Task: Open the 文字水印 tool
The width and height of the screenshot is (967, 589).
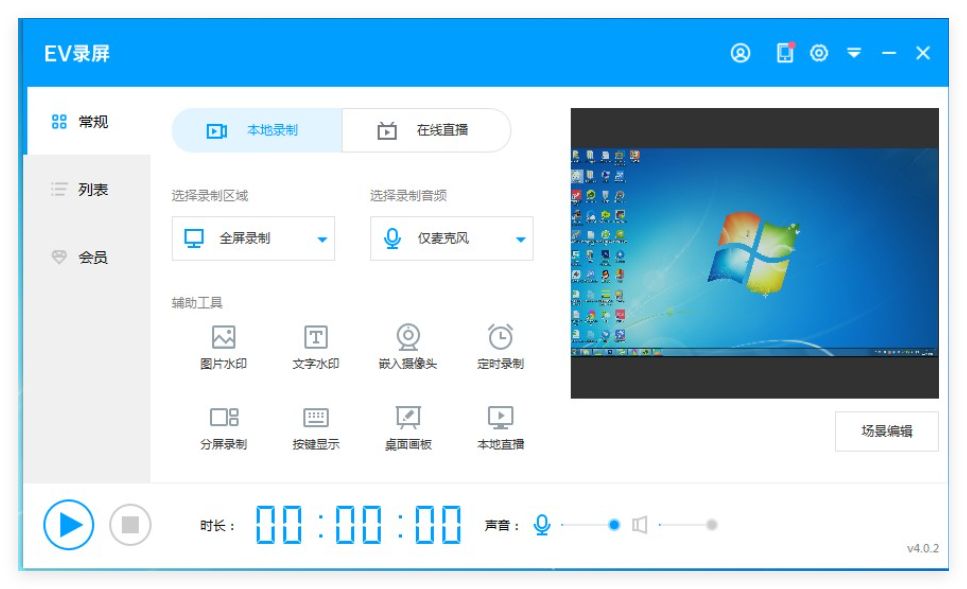Action: point(316,347)
